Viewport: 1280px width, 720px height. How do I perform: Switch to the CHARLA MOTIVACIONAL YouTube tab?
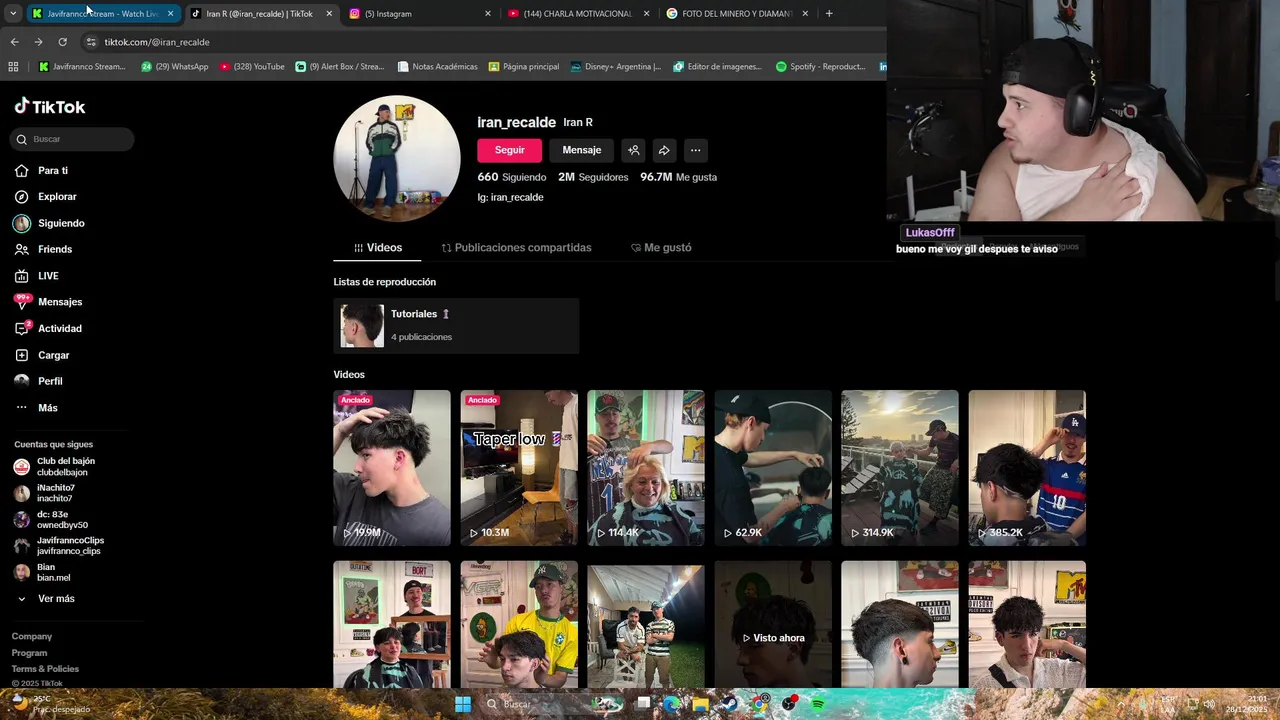pos(579,14)
